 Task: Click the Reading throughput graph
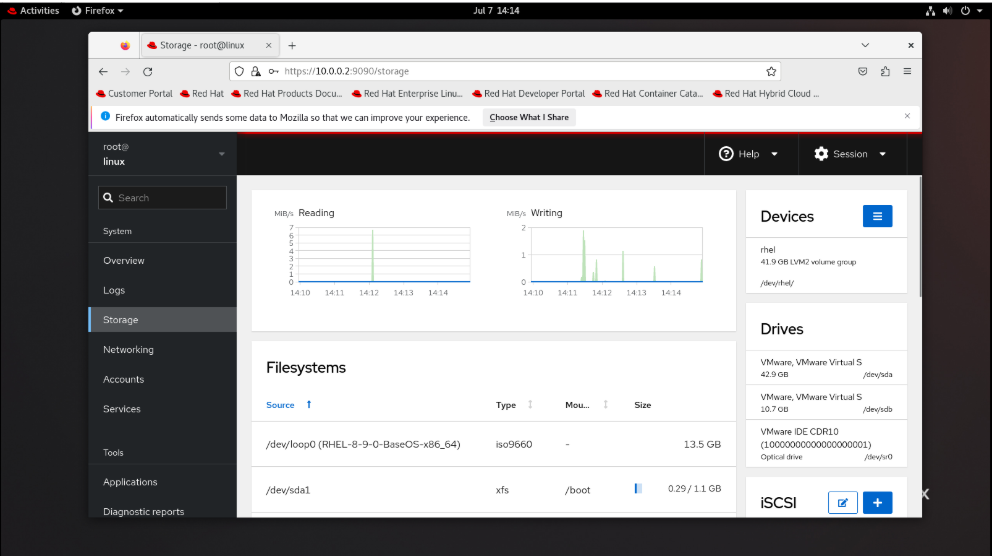[384, 255]
